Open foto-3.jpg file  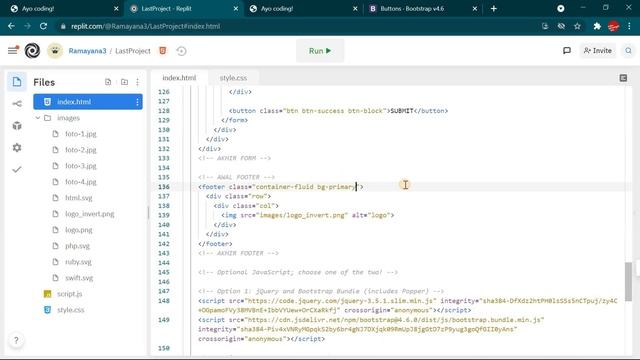[81, 166]
